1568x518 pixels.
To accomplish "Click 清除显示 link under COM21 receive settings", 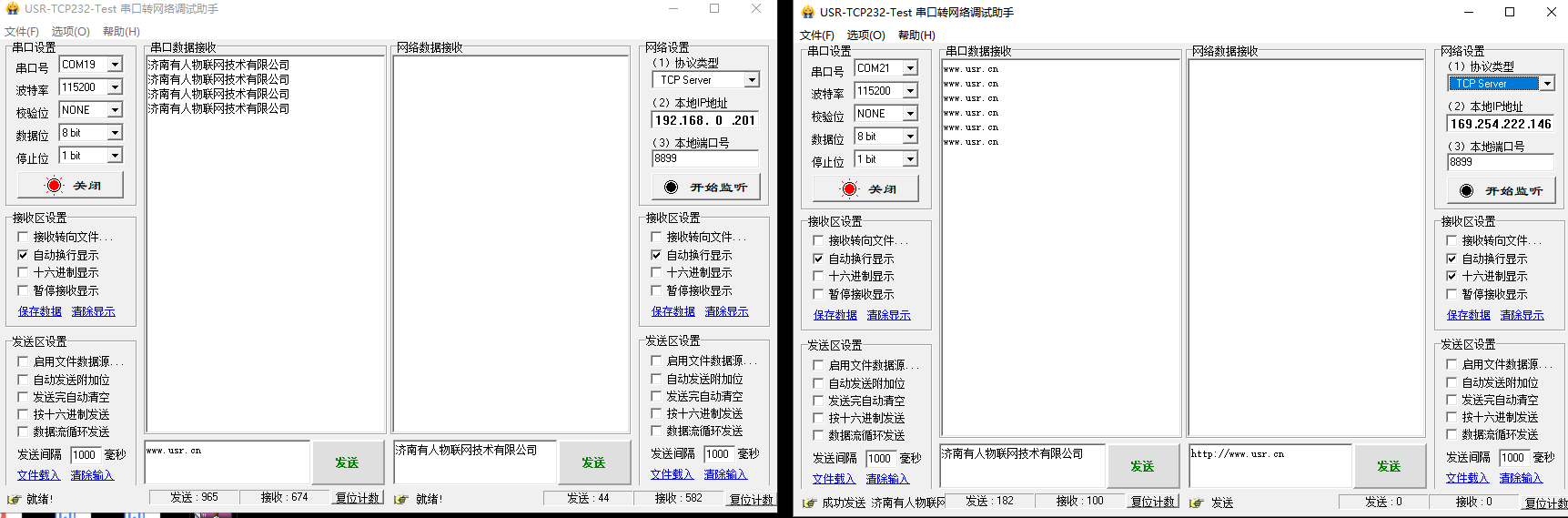I will coord(888,315).
